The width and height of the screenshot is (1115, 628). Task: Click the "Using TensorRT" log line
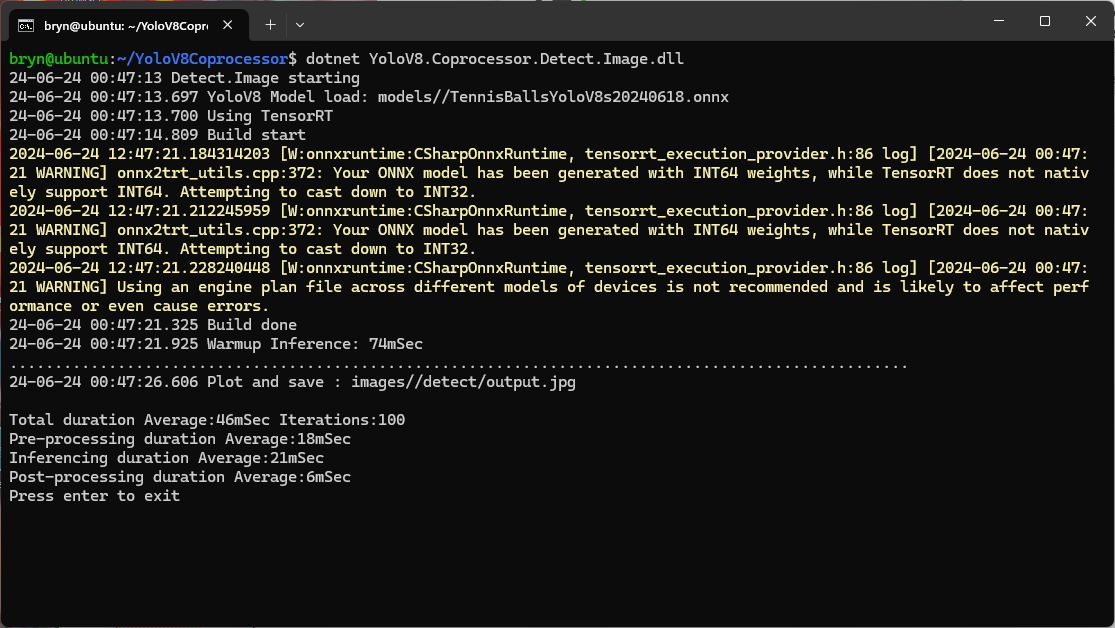coord(270,116)
